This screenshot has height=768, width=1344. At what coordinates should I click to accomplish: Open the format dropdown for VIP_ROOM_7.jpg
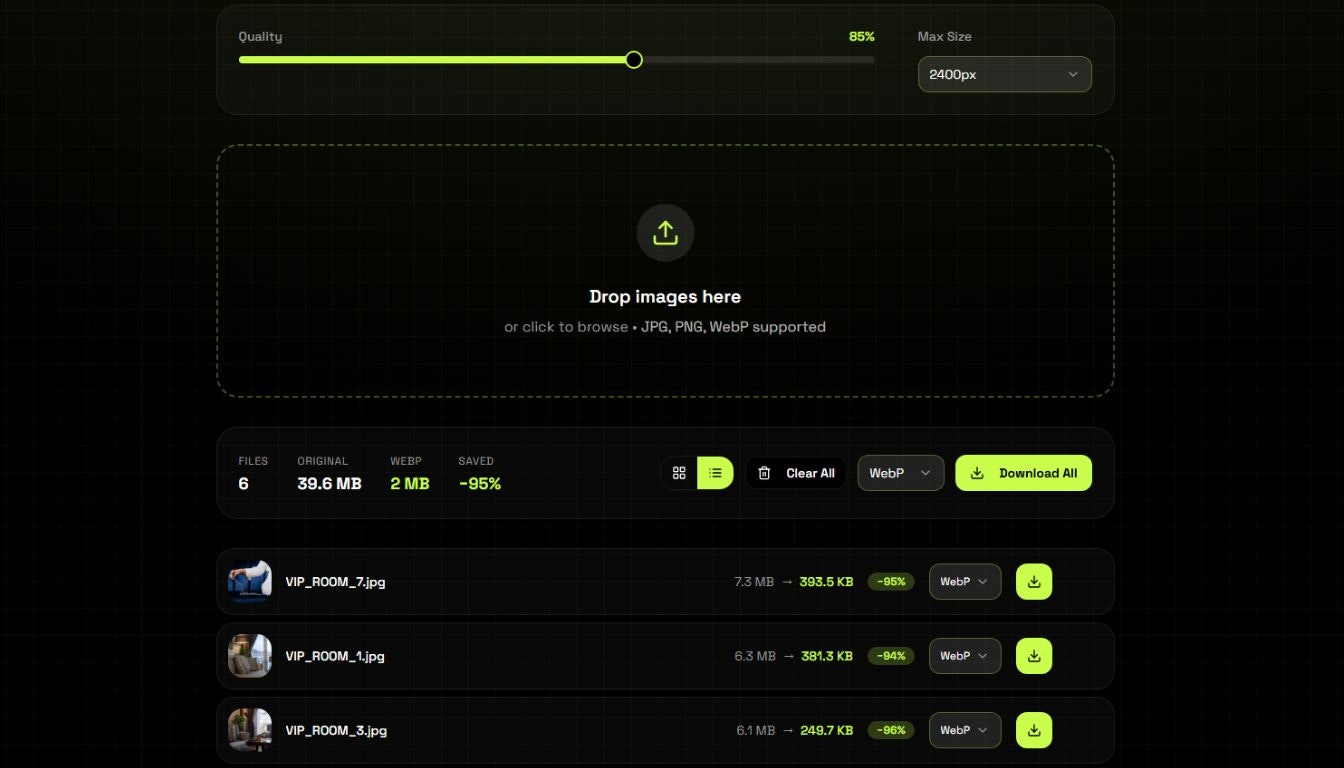(964, 581)
